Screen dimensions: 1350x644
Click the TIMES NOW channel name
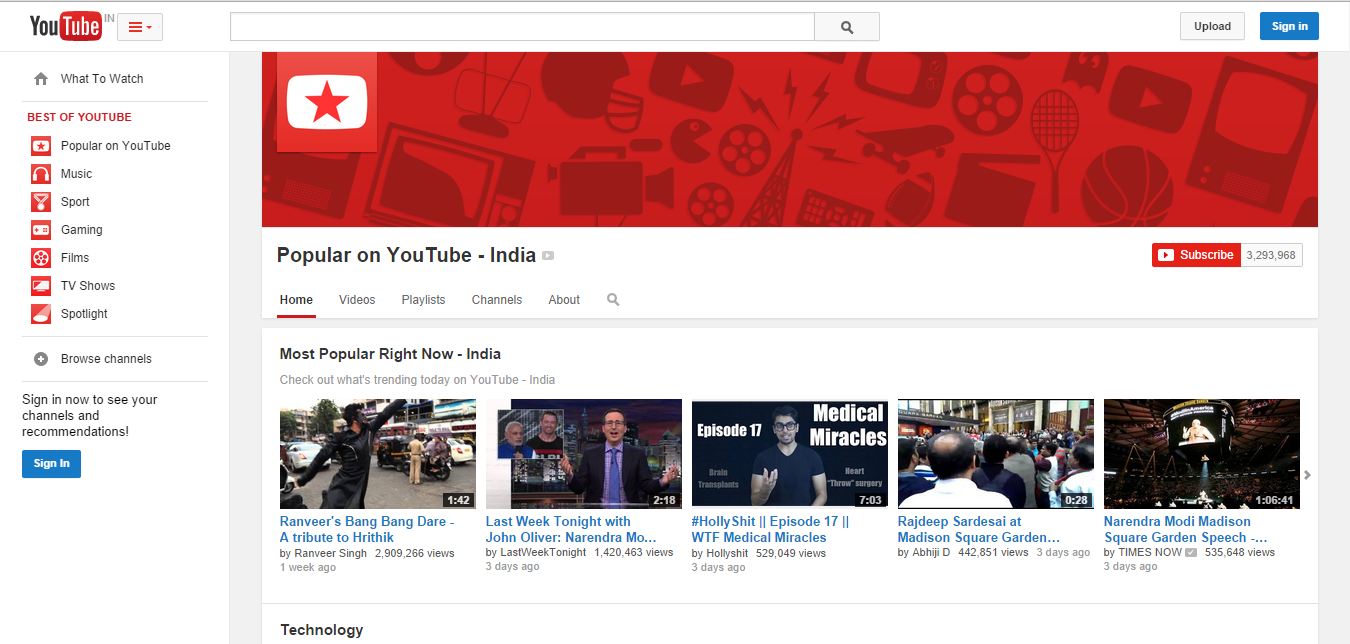[1150, 552]
